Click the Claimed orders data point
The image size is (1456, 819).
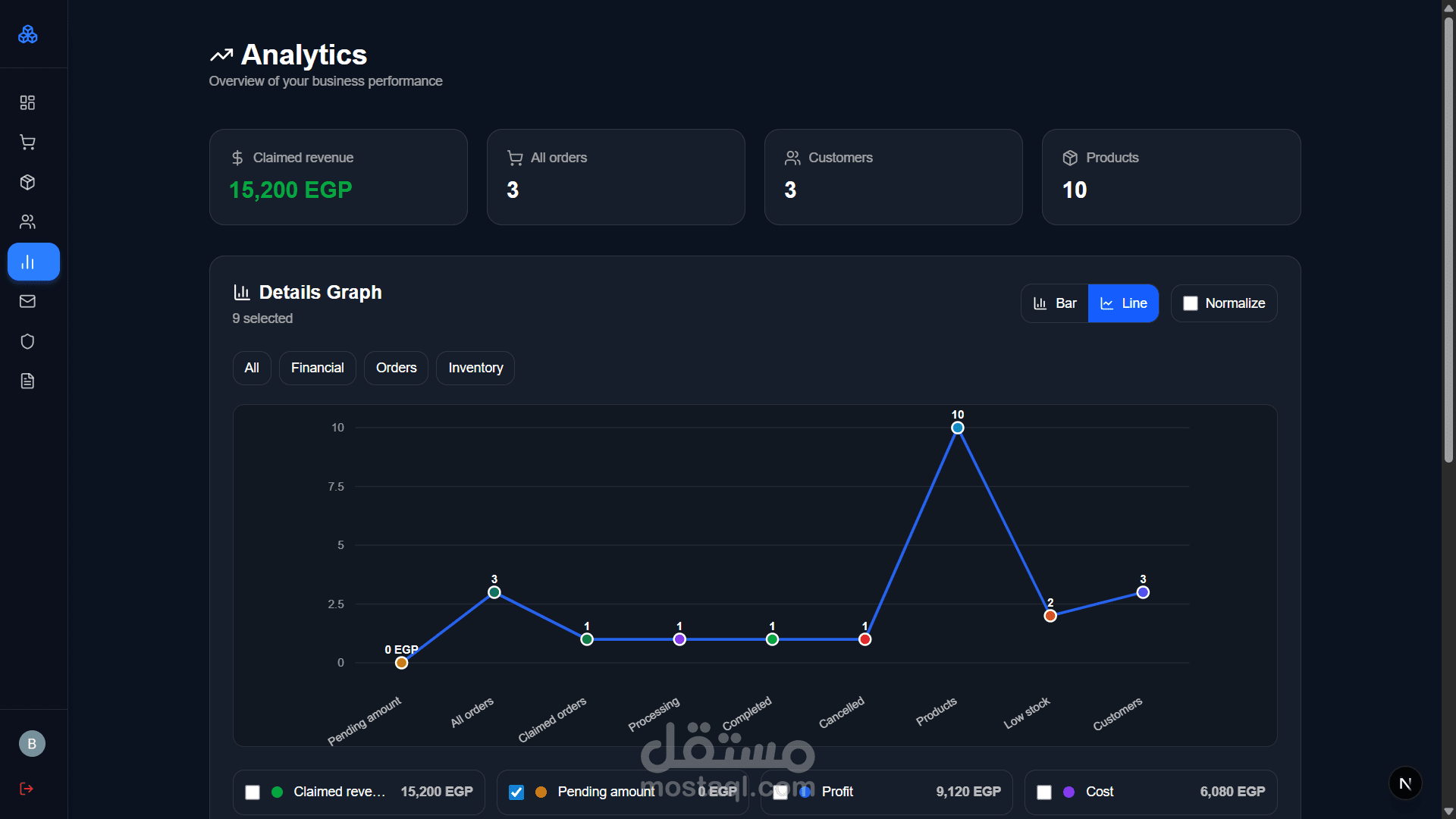pyautogui.click(x=587, y=639)
